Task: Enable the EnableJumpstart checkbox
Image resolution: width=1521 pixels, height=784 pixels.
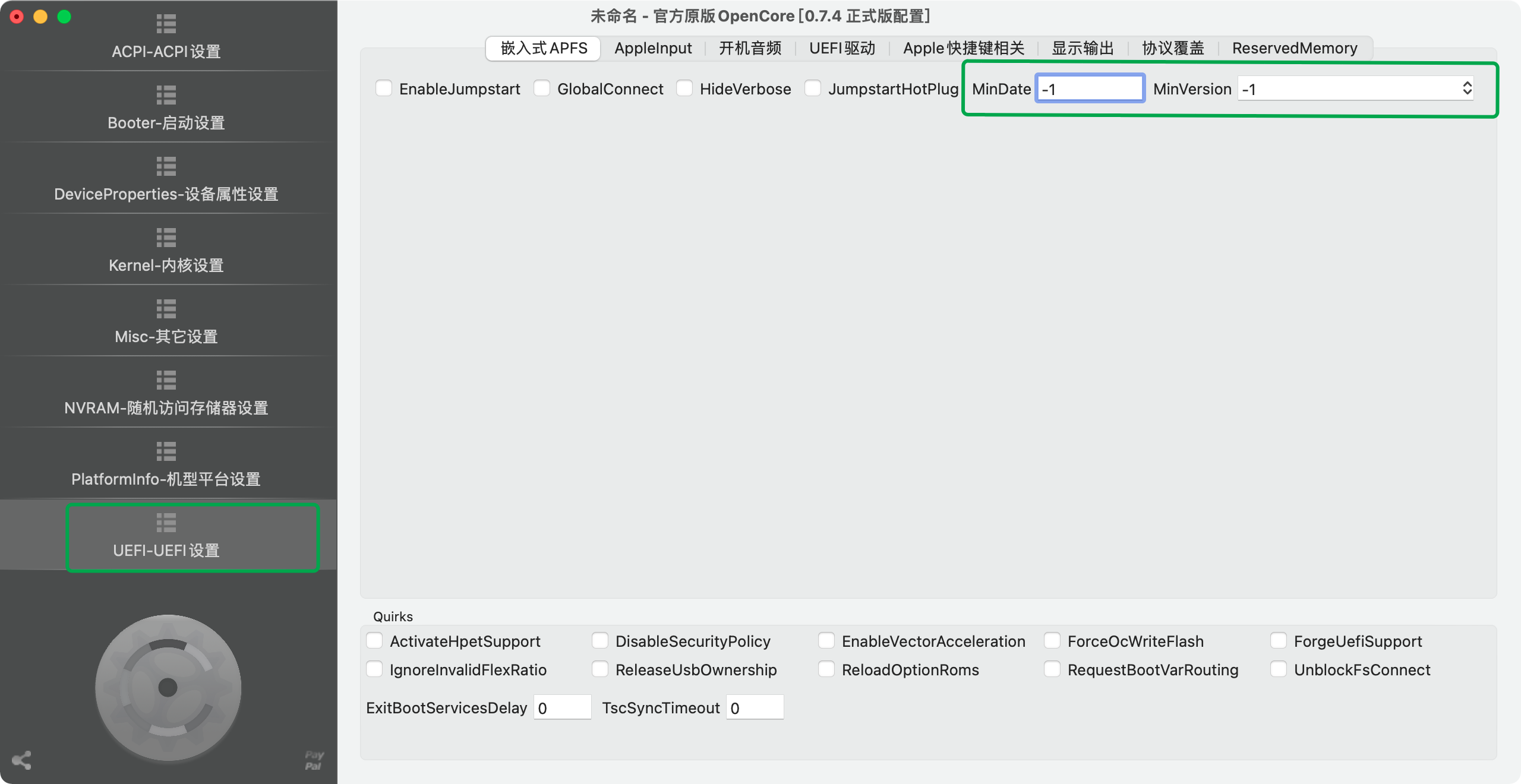Action: [x=384, y=88]
